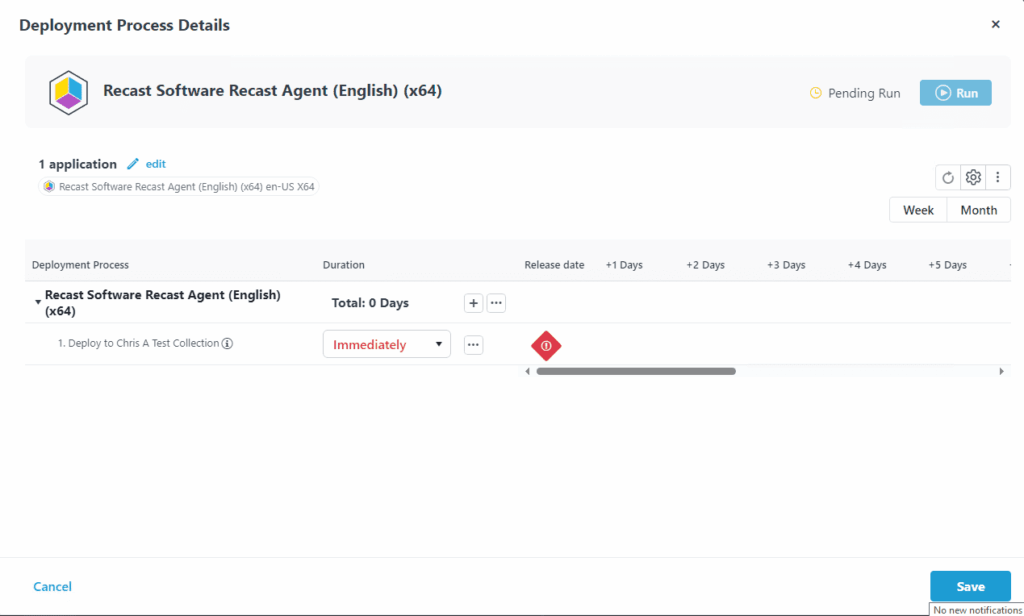Click the Save button
The image size is (1024, 616).
coord(969,587)
